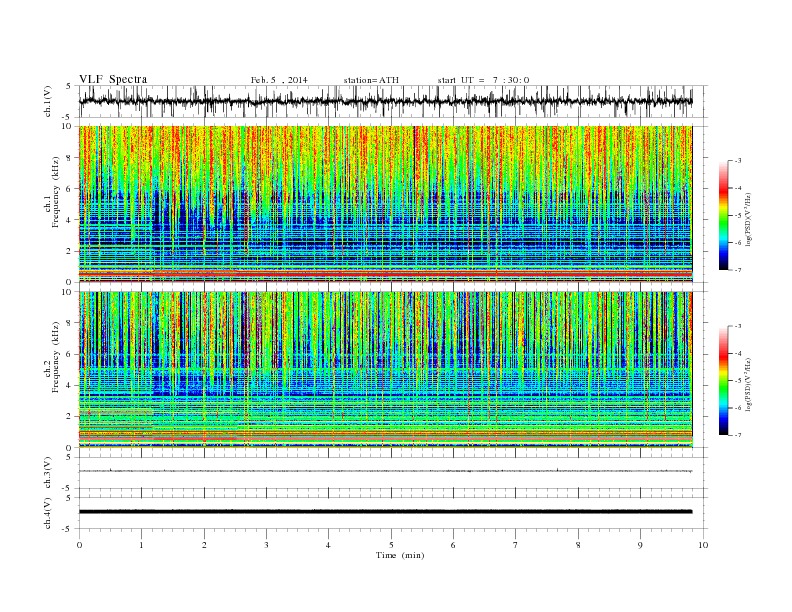Screen dimensions: 792x612
Task: Click the "5" upper tick of ch.1(V) axis
Action: tap(69, 86)
